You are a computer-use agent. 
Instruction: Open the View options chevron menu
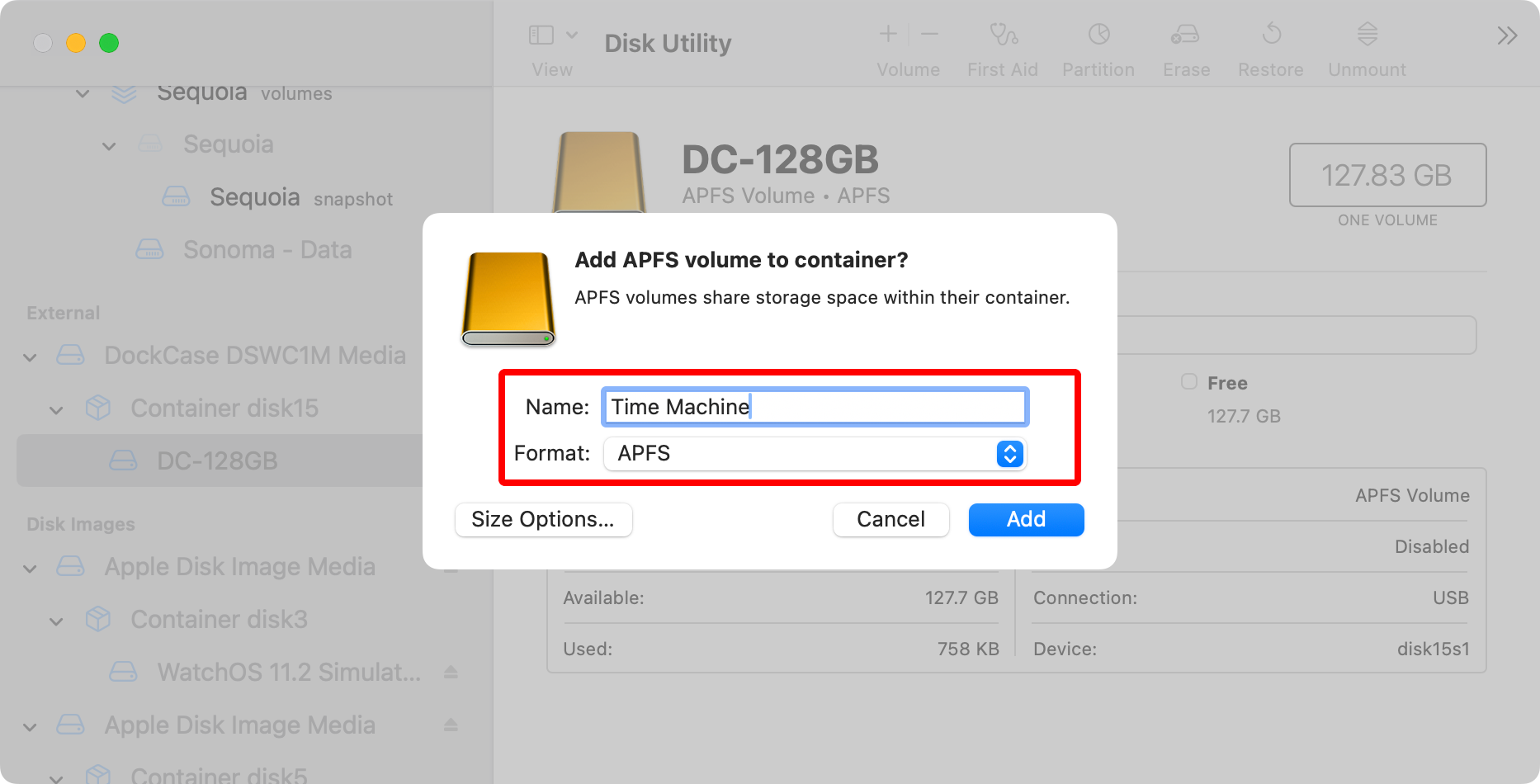[572, 35]
